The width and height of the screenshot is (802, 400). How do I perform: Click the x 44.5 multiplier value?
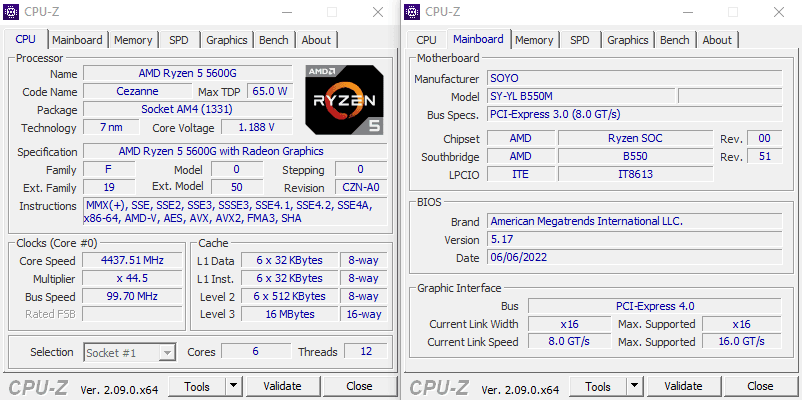[x=132, y=278]
